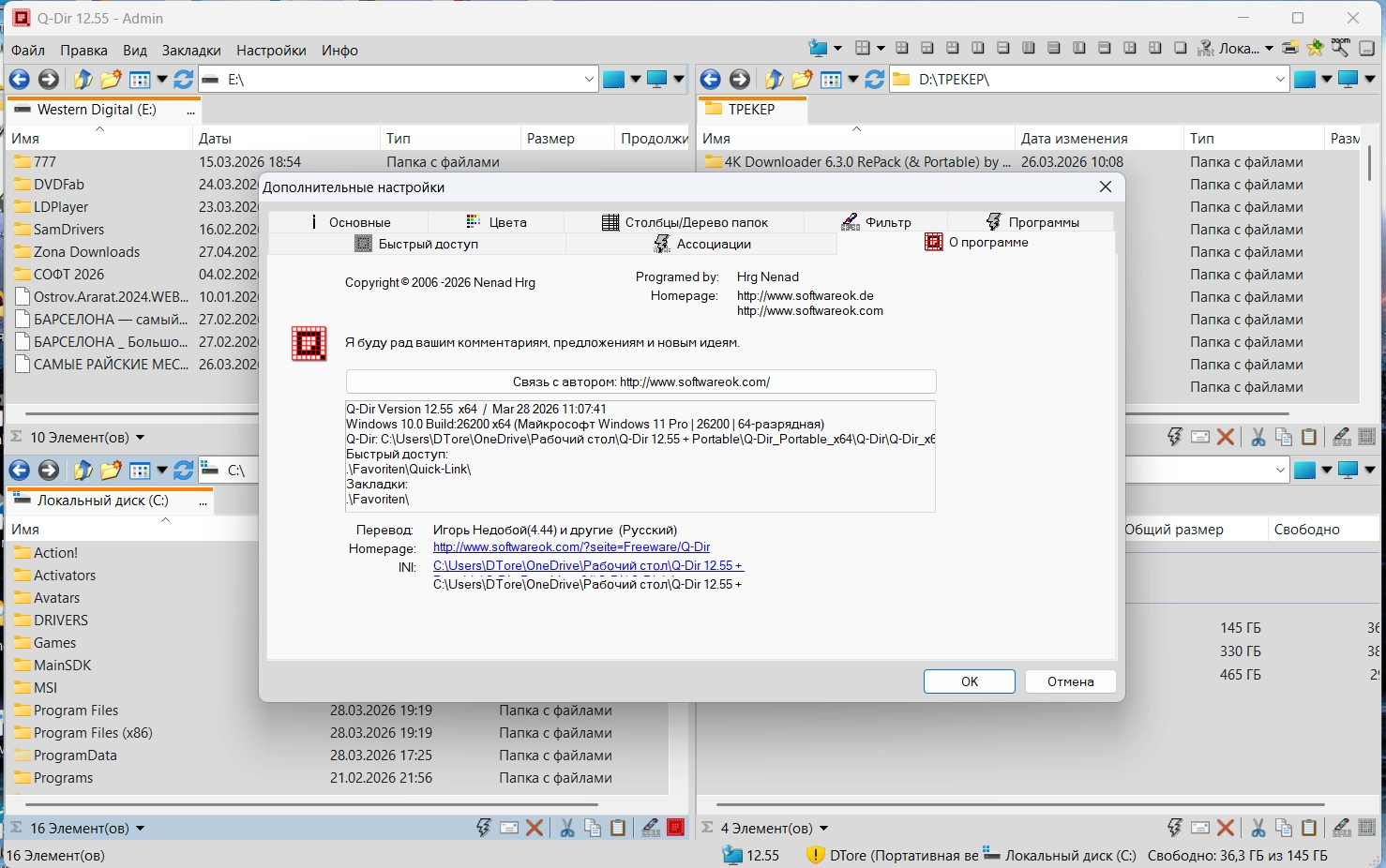Switch to the Цвета tab

tap(497, 222)
